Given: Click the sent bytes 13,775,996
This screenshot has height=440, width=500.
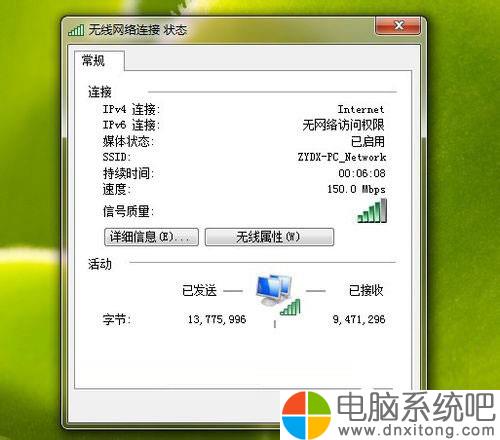Looking at the screenshot, I should [217, 319].
